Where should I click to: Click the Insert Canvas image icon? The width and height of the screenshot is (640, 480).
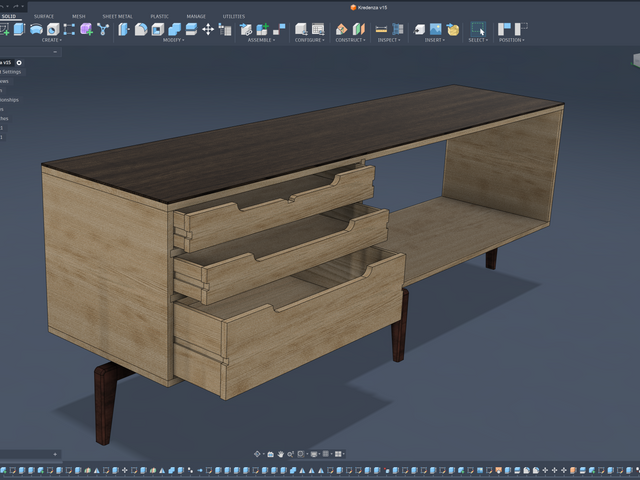(436, 29)
